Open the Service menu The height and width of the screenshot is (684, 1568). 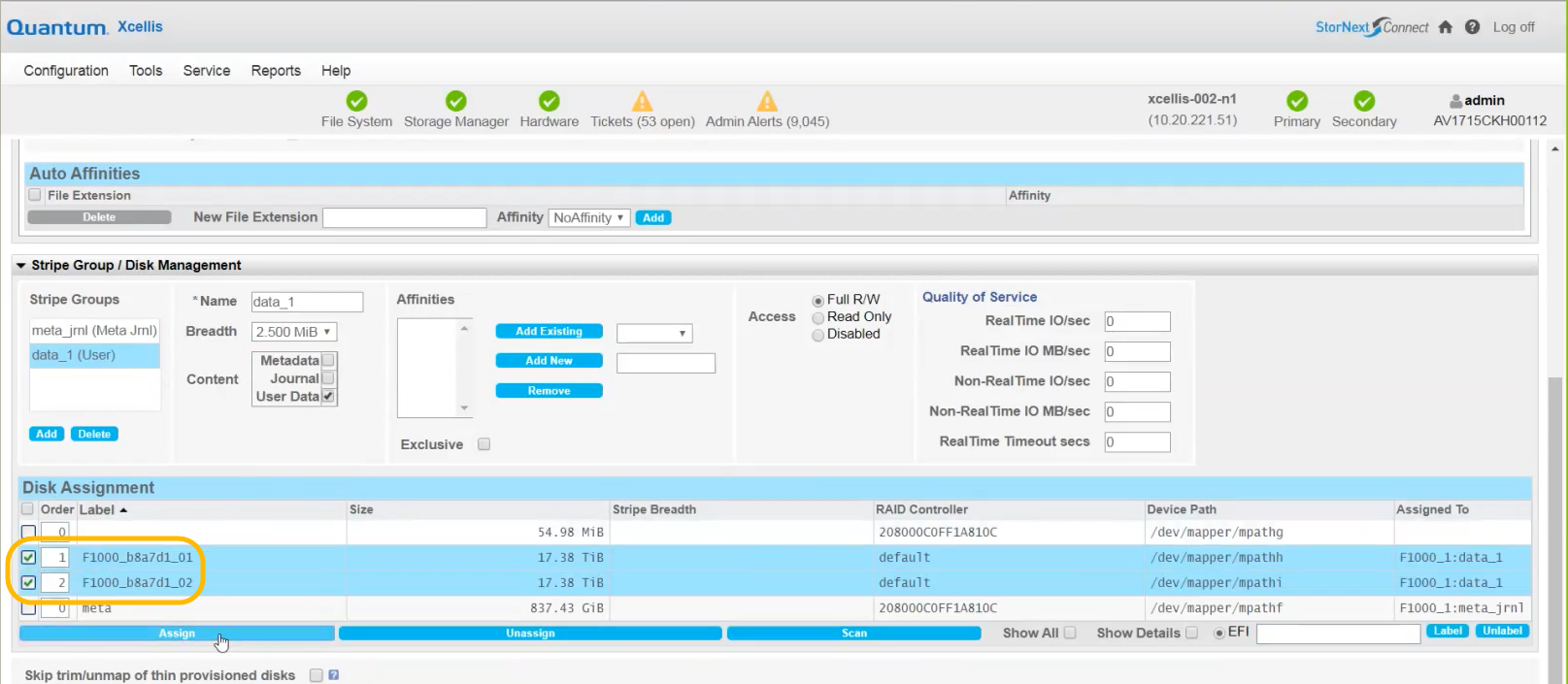pos(207,71)
